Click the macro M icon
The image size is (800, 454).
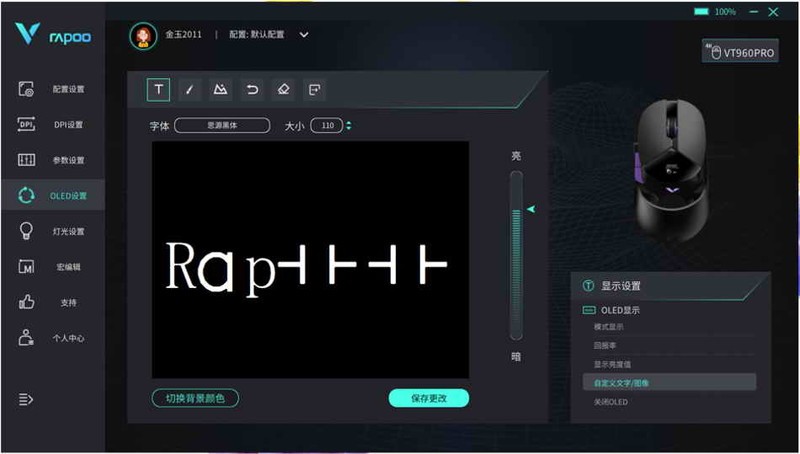click(x=26, y=267)
